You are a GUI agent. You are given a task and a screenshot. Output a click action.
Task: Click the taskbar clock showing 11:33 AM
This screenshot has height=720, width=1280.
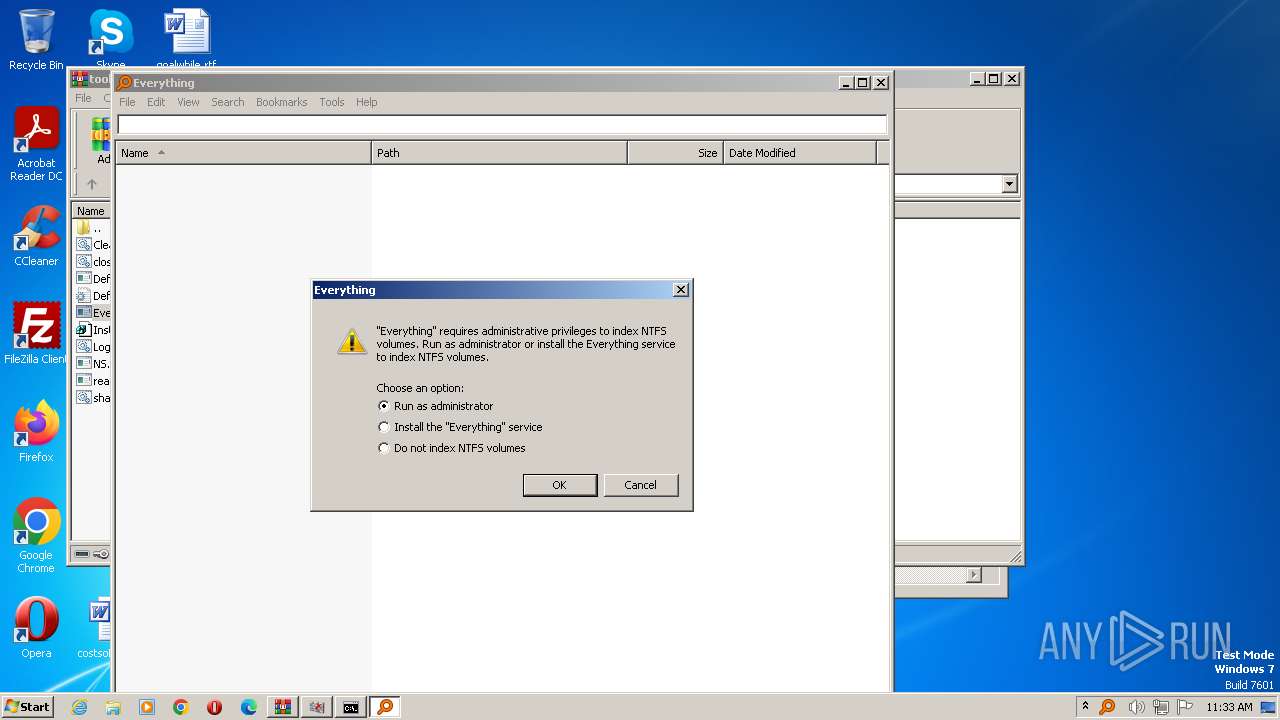tap(1229, 707)
